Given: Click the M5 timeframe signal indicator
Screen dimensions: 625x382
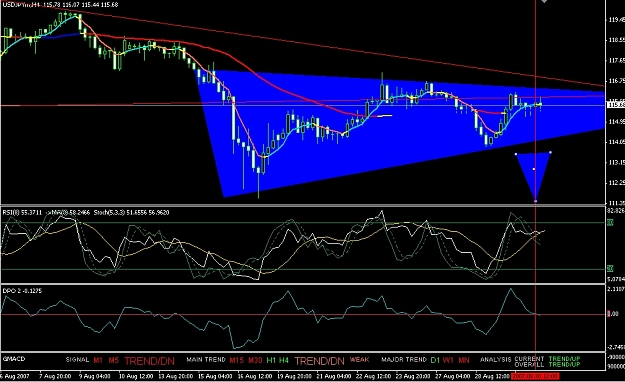Looking at the screenshot, I should point(114,360).
